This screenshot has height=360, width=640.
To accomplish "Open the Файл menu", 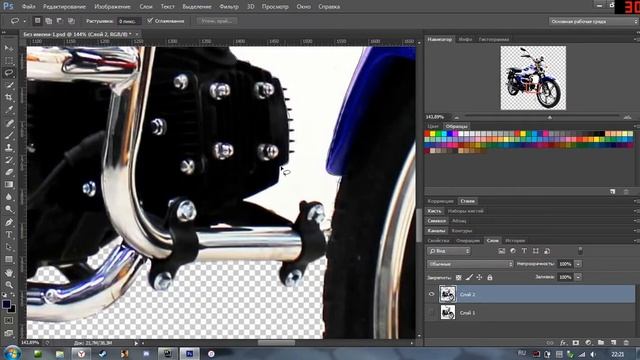I will 29,7.
